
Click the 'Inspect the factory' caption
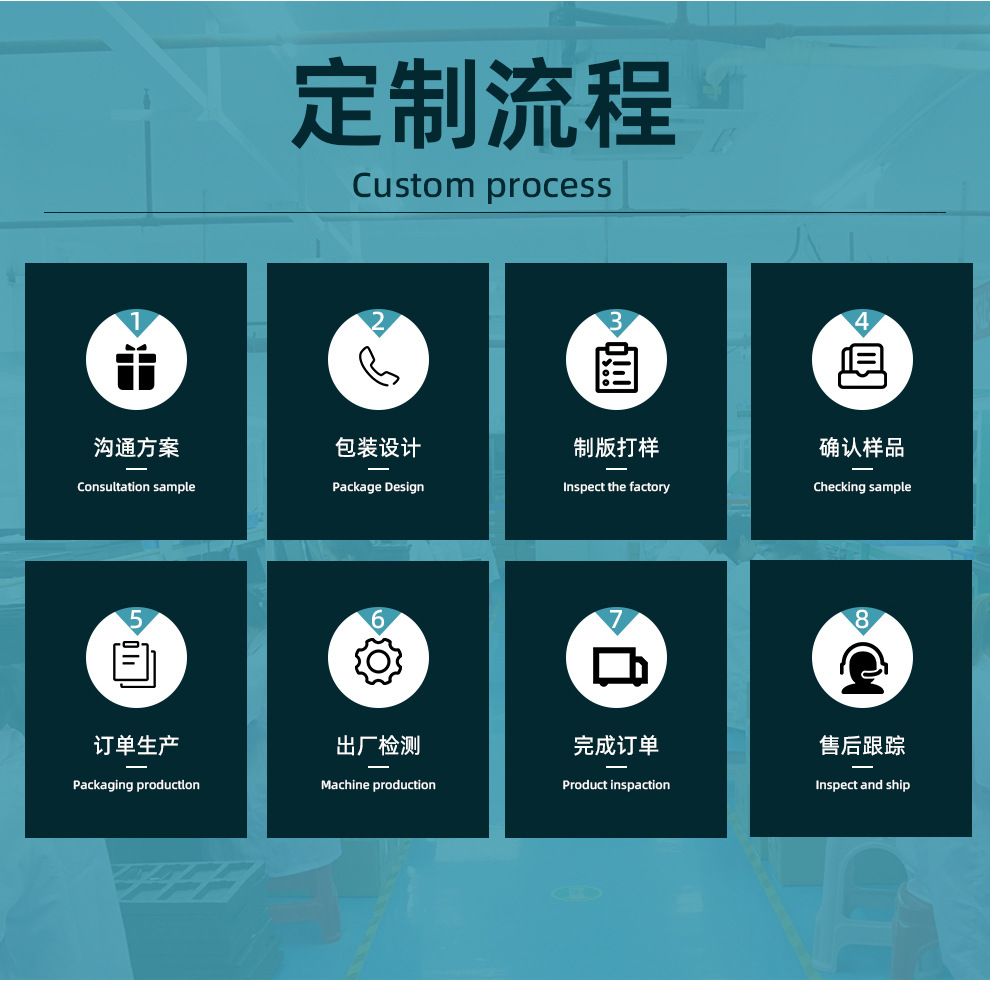(616, 487)
